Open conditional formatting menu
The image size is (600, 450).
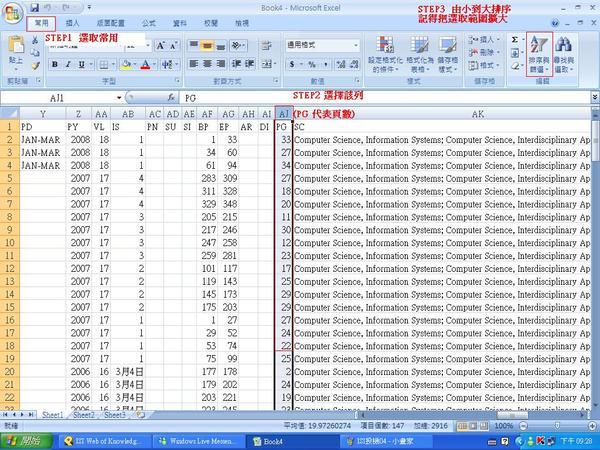[385, 54]
